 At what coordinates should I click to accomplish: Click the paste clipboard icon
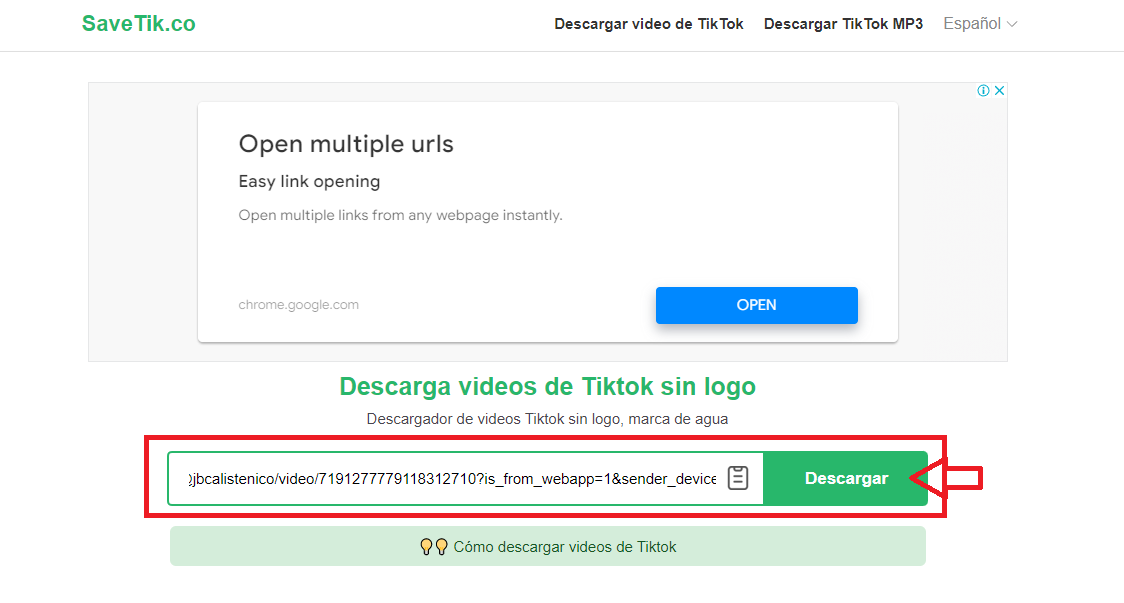[738, 478]
